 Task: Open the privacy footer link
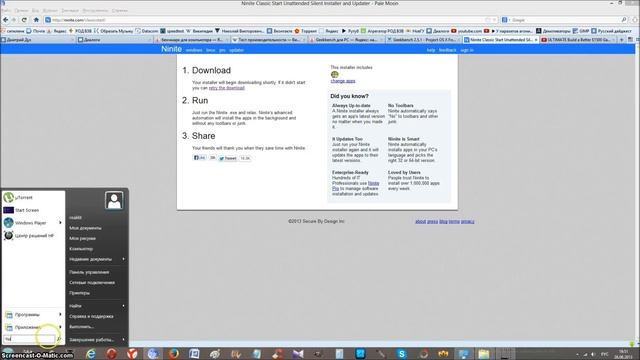[x=468, y=222]
